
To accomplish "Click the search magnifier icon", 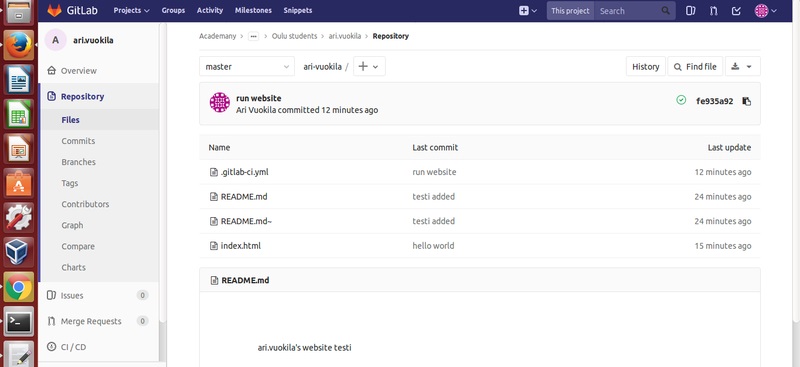I will (665, 11).
